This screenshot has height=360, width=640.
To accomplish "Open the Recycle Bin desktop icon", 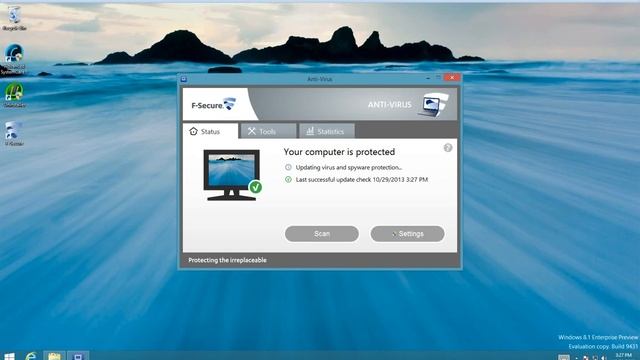I will [x=14, y=17].
